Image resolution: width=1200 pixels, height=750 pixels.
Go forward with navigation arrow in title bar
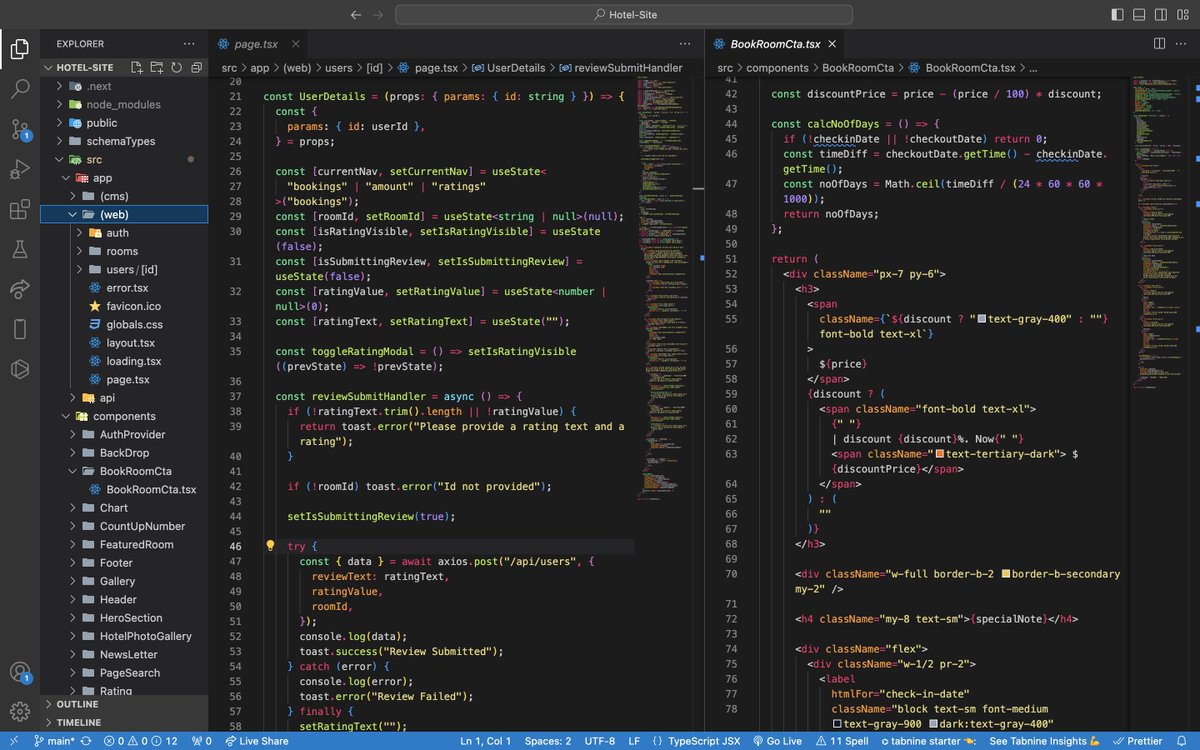point(378,15)
